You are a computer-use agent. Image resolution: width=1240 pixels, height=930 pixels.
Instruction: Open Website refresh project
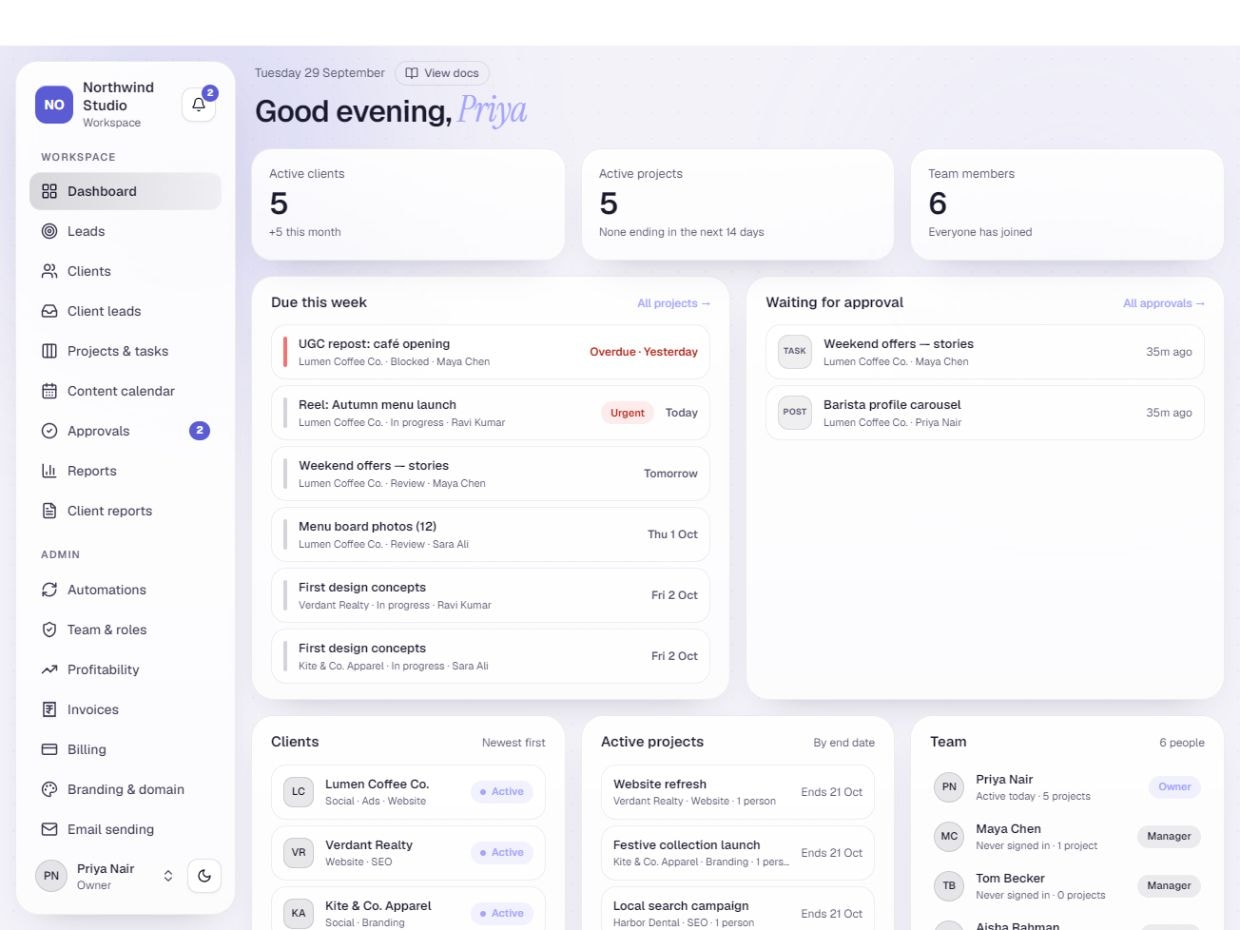738,792
